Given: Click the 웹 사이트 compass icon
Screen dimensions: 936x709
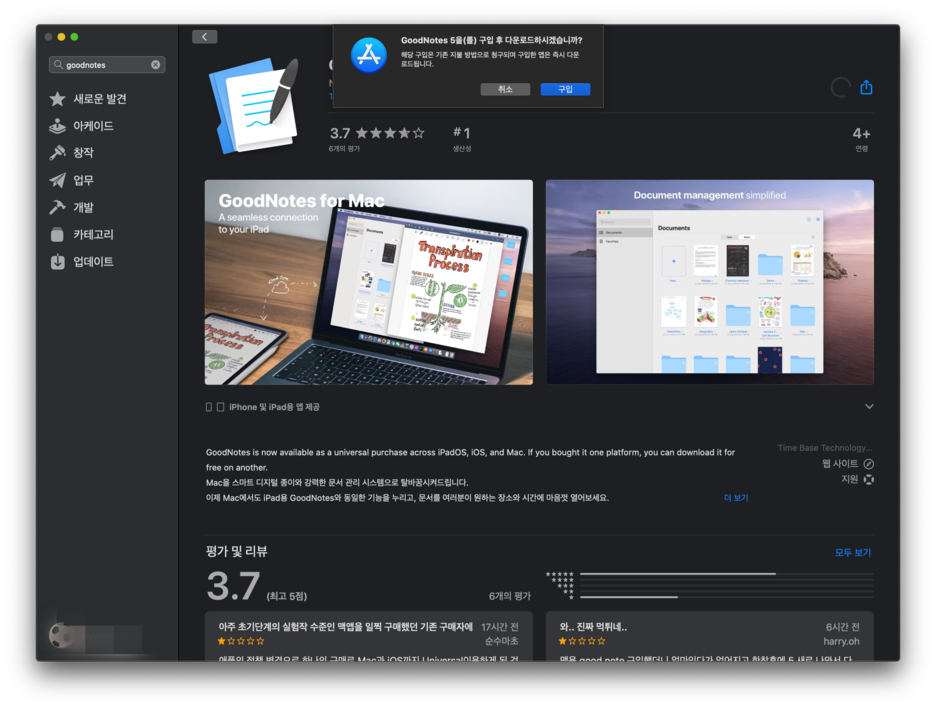Looking at the screenshot, I should [x=869, y=464].
